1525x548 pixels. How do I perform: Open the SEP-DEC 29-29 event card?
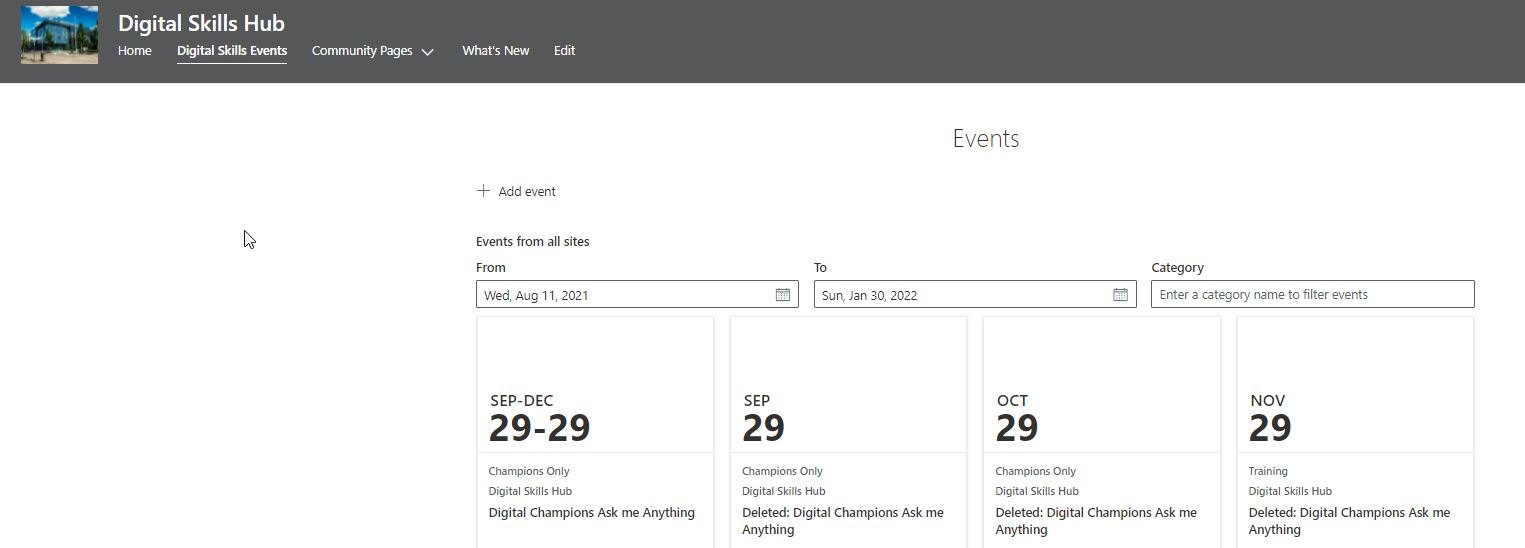595,432
